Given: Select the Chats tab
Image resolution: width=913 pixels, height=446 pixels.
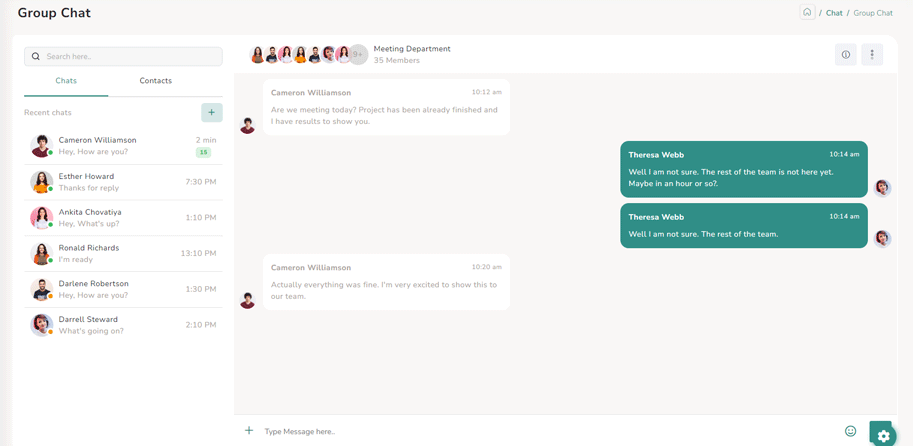Looking at the screenshot, I should (x=66, y=81).
